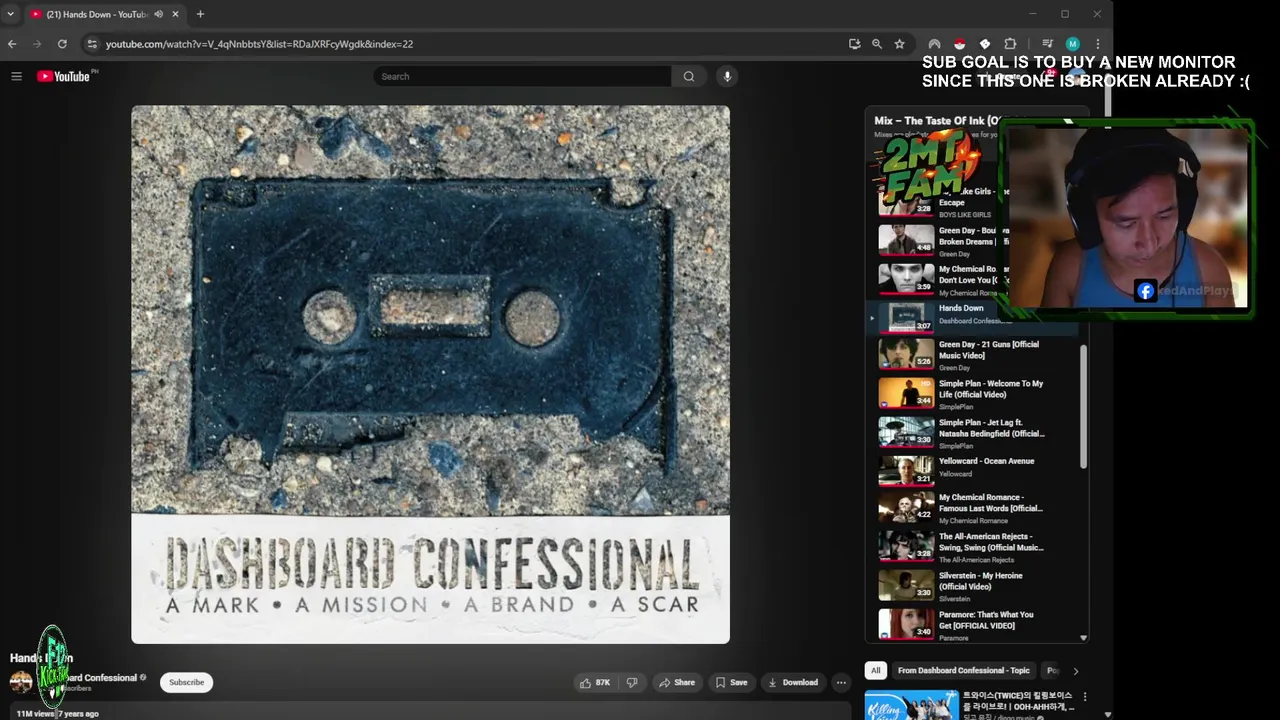Expand playlist with bottom arrow
Viewport: 1280px width, 720px height.
(1083, 638)
